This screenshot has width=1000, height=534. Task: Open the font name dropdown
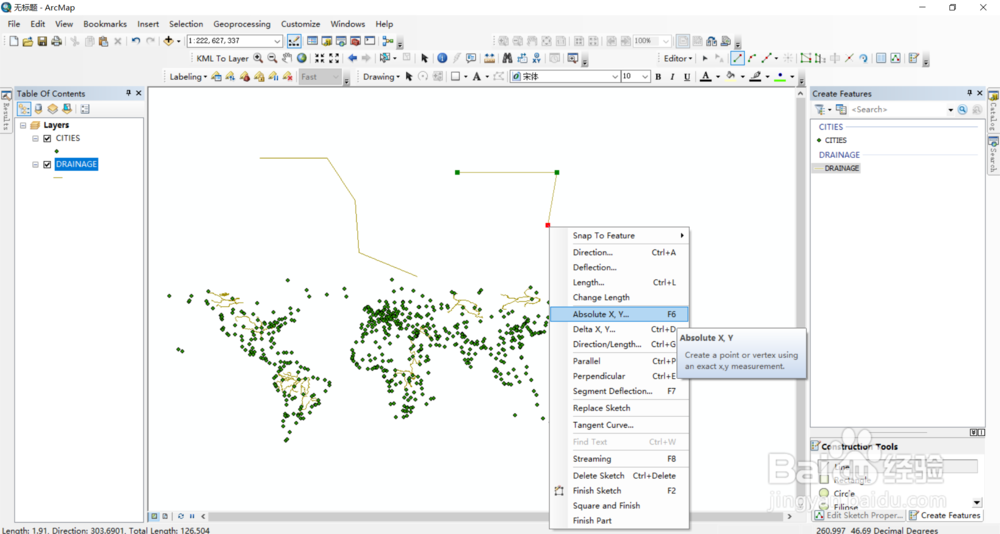tap(615, 77)
